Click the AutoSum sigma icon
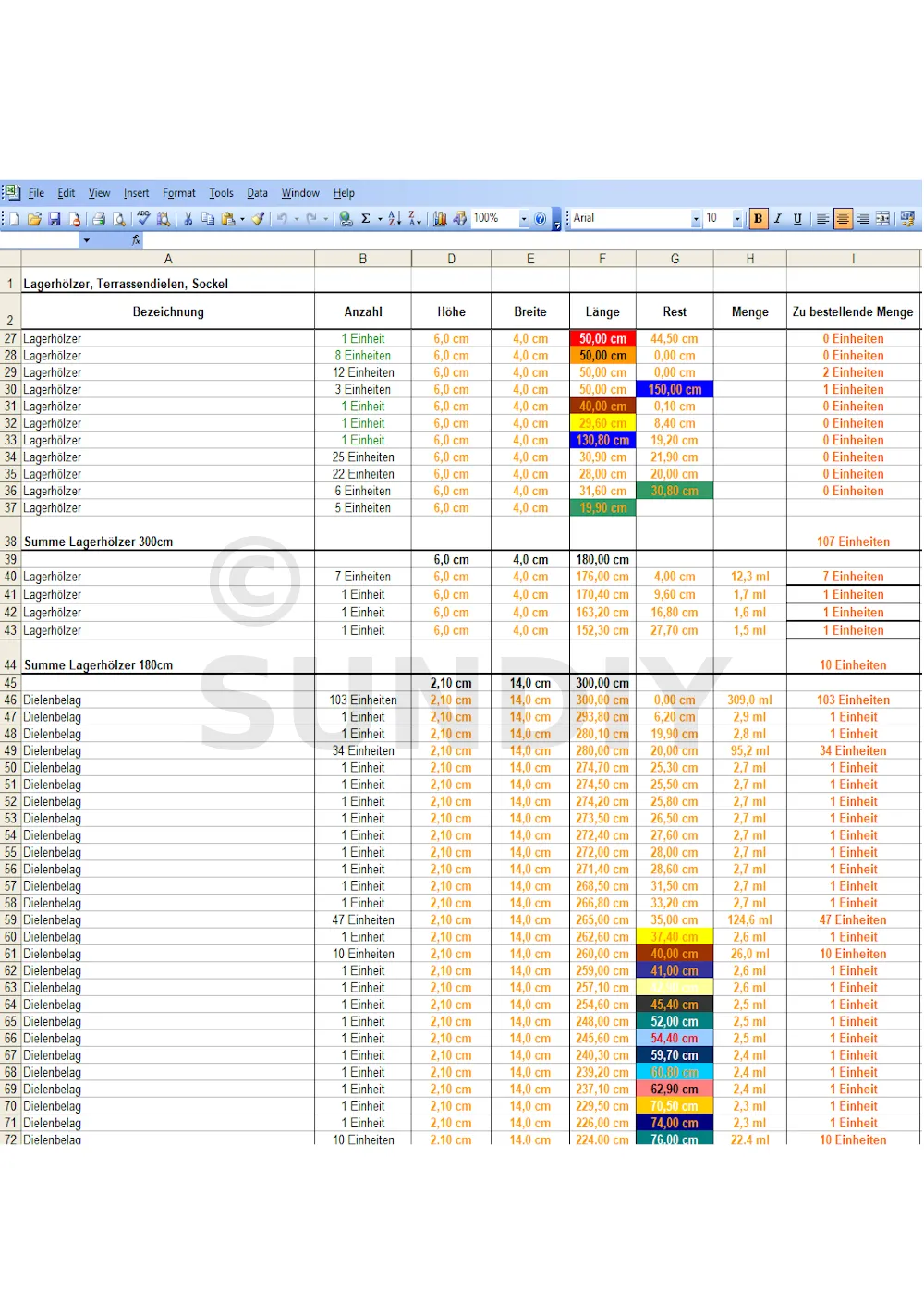The image size is (924, 1303). coord(366,219)
